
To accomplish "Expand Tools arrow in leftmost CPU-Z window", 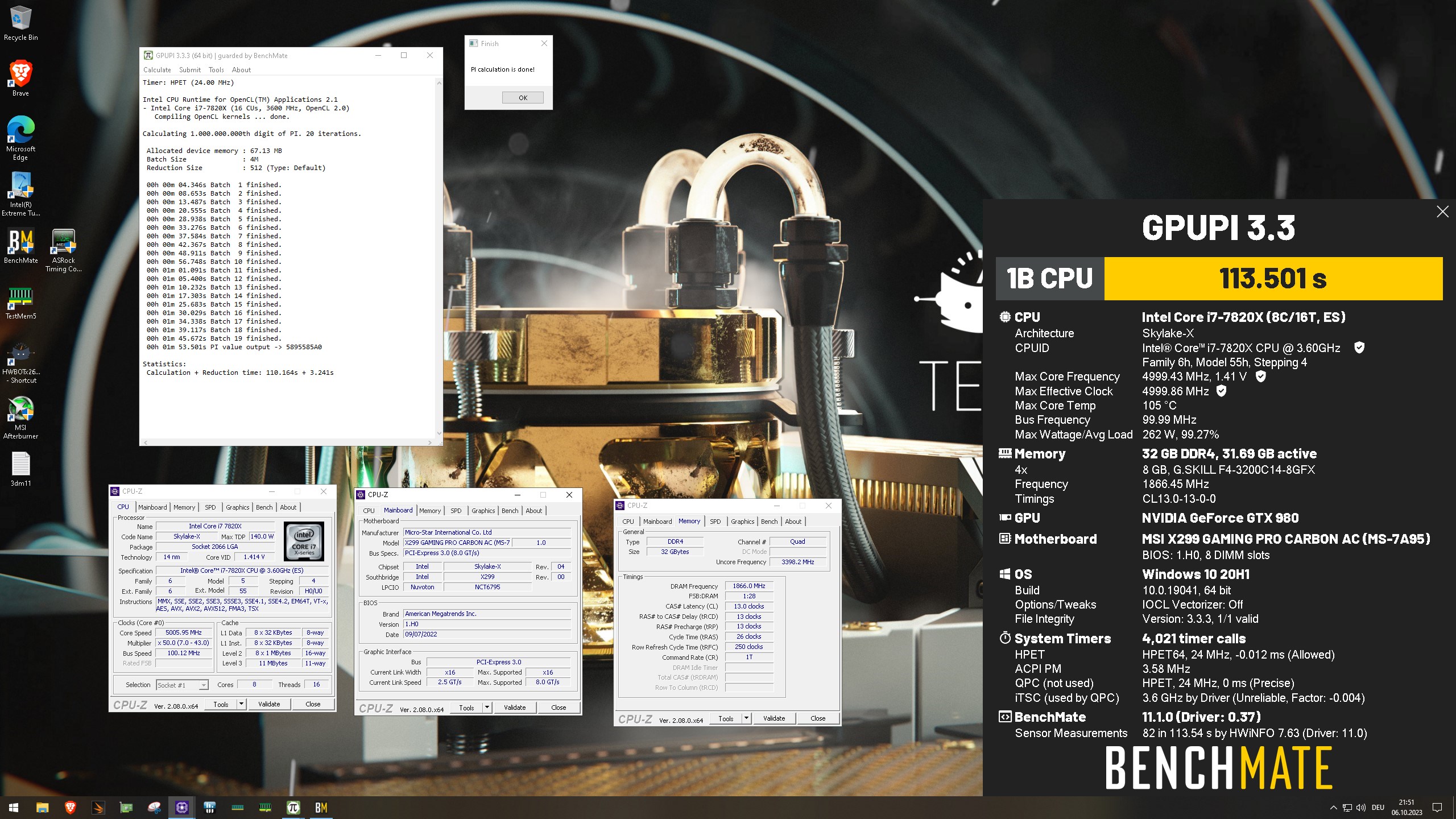I will [241, 704].
